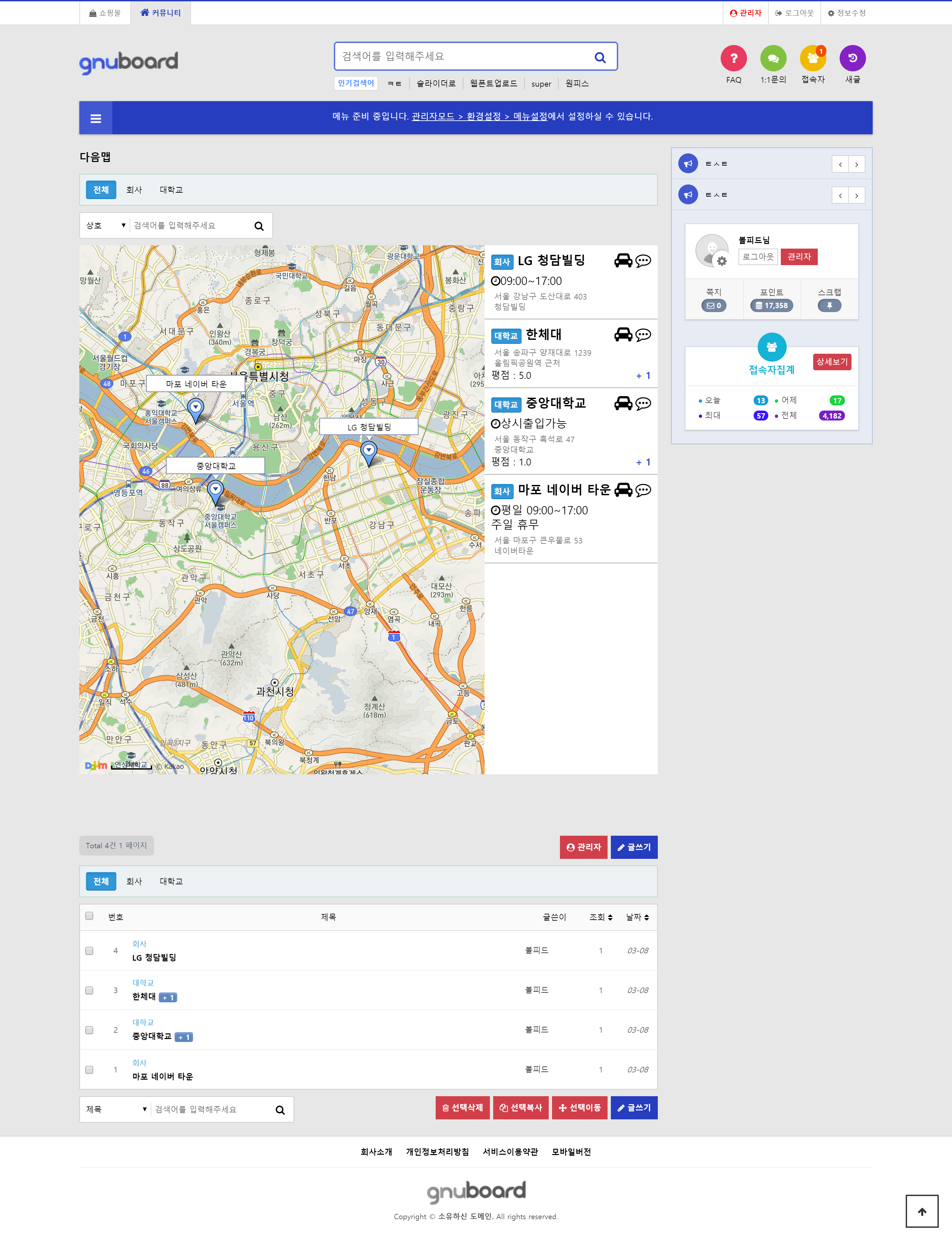
Task: Open the 상호 search field dropdown
Action: pos(105,225)
